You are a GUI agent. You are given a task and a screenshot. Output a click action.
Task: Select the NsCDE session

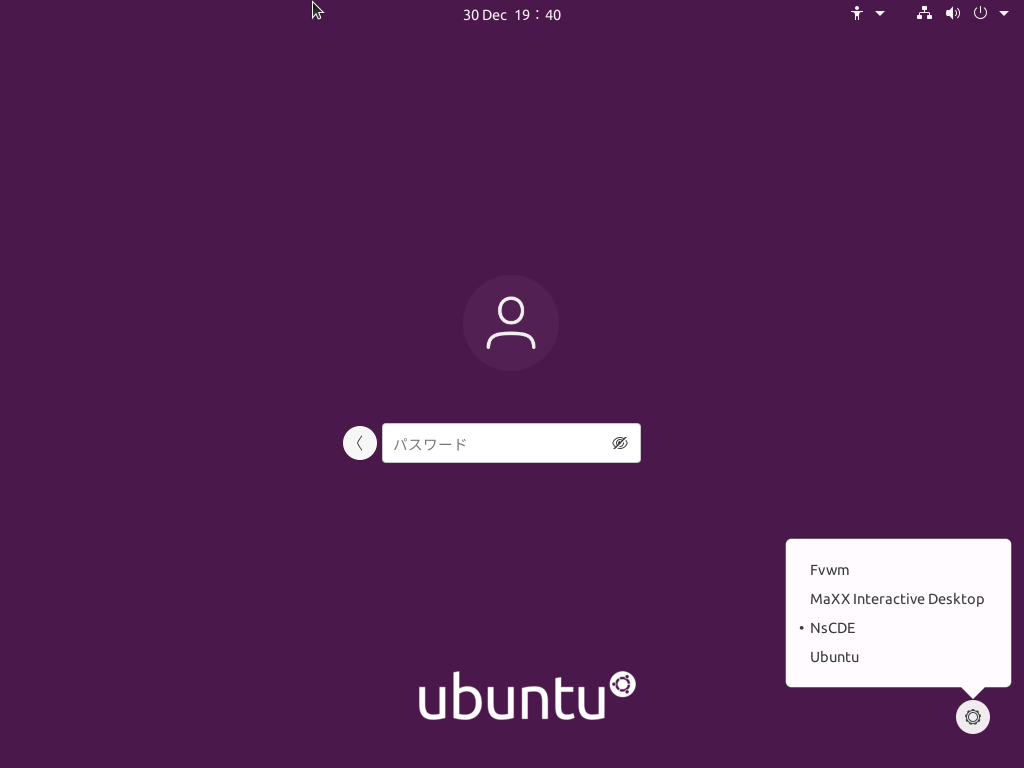point(898,628)
